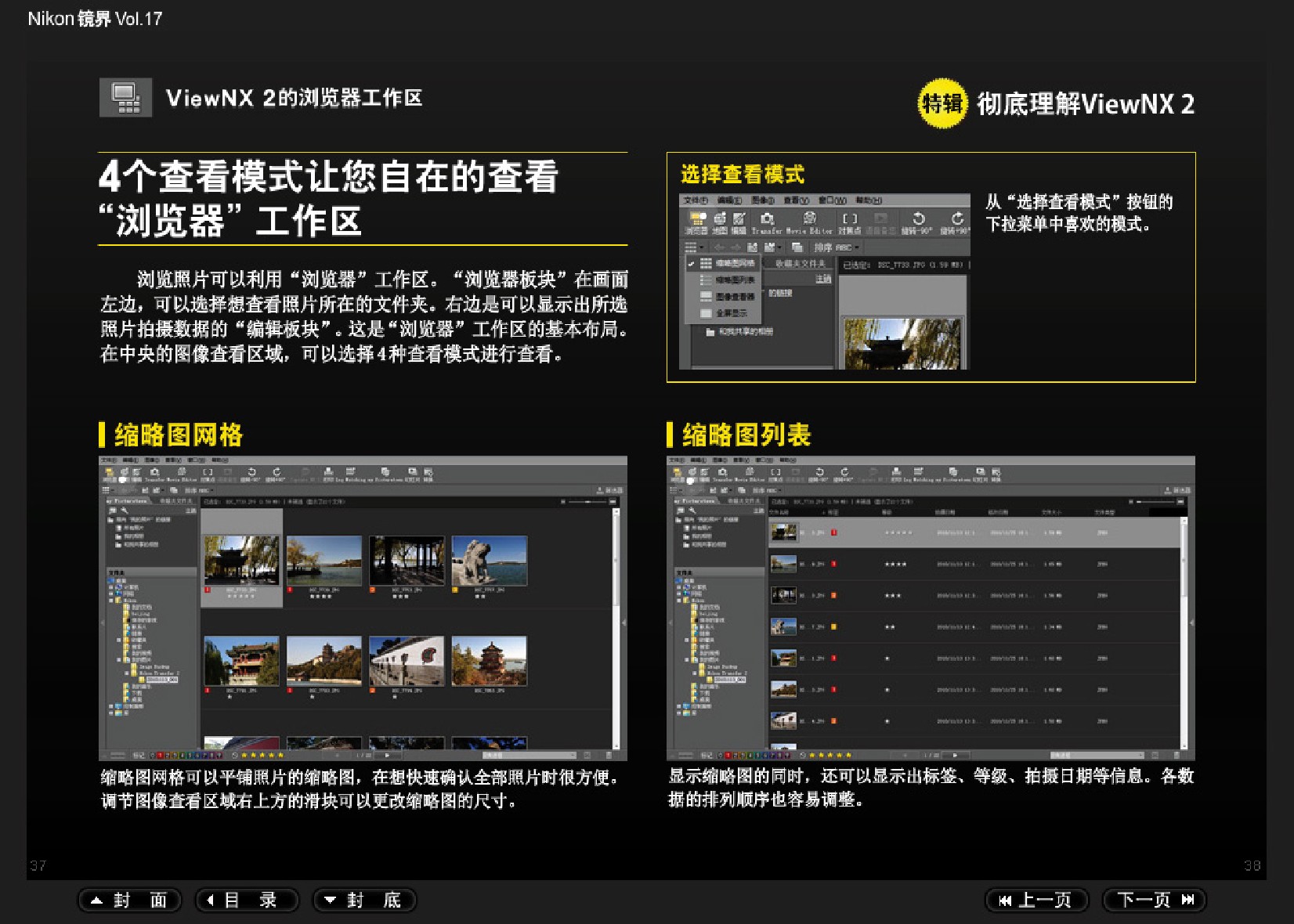This screenshot has width=1294, height=924.
Task: Click Map (地图) icon in view-mode screenshot
Action: click(x=719, y=222)
